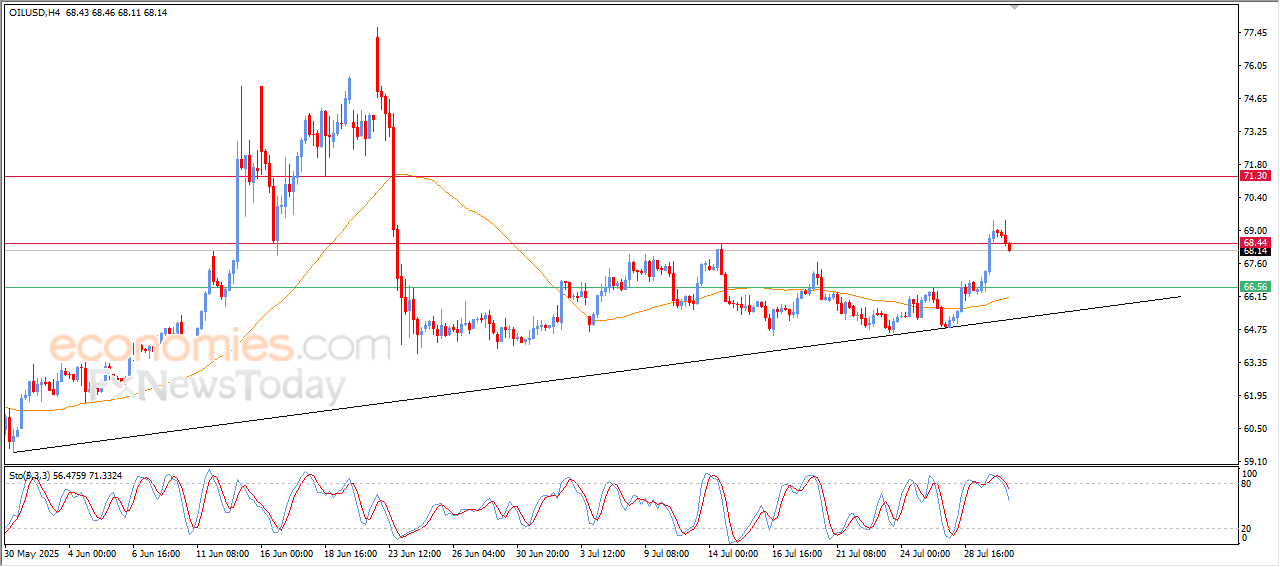Image resolution: width=1280 pixels, height=567 pixels.
Task: Click the 21 Jul 08:00 time label
Action: [x=861, y=552]
